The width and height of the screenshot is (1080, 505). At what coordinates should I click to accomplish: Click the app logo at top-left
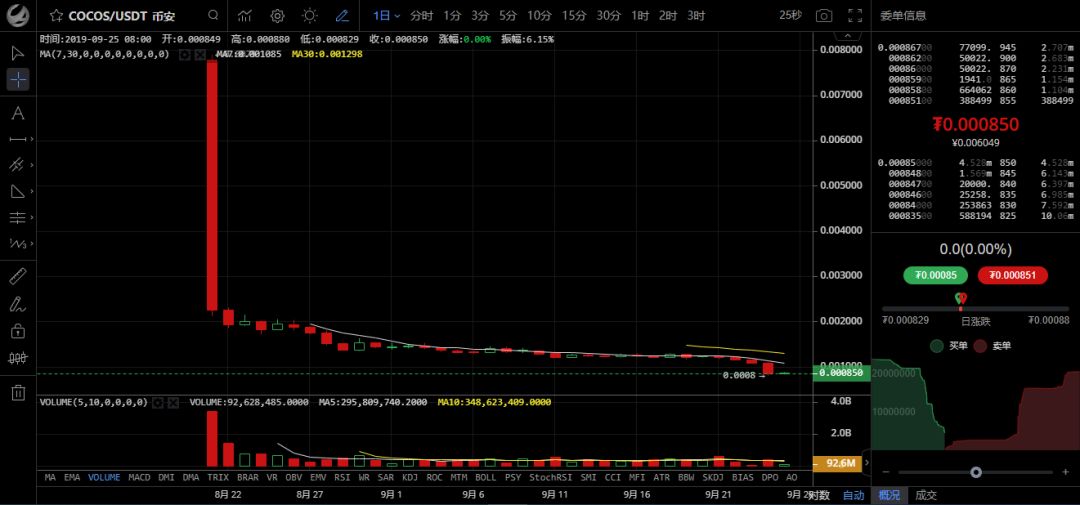(18, 14)
